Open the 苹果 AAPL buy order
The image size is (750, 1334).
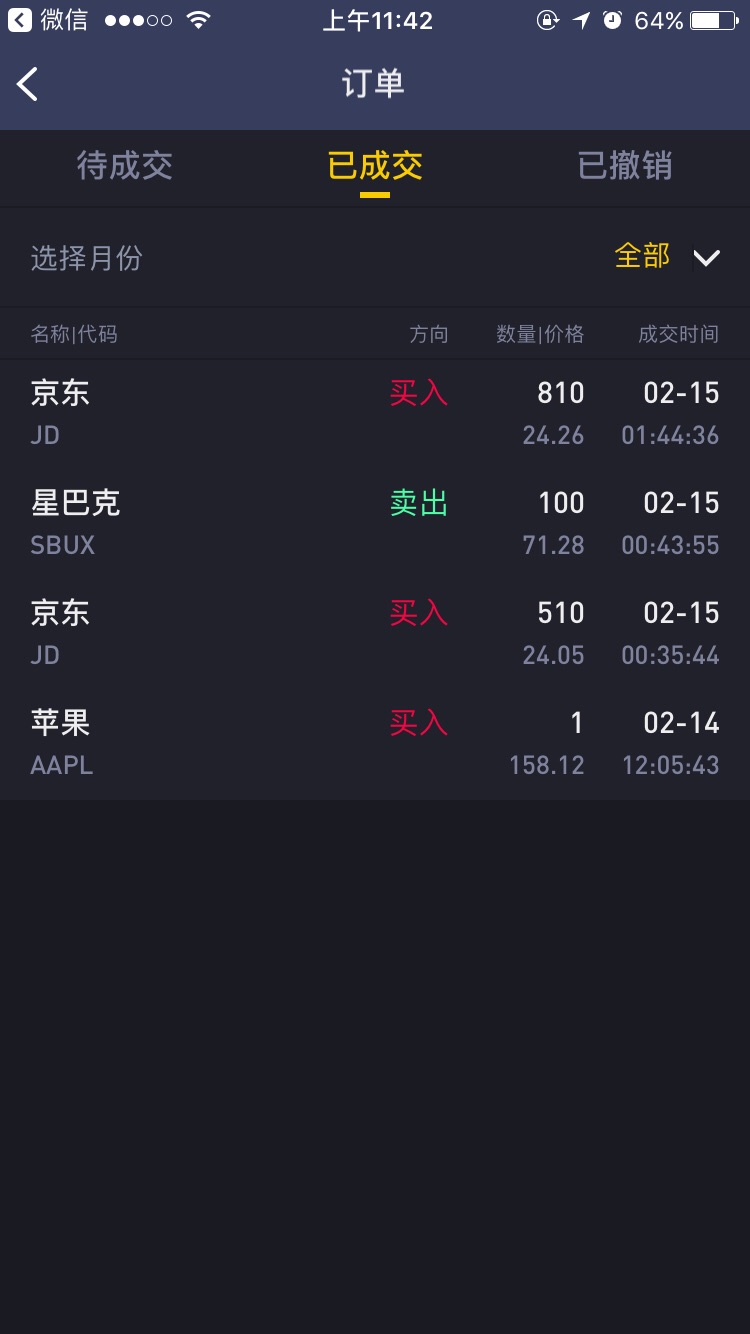coord(375,744)
